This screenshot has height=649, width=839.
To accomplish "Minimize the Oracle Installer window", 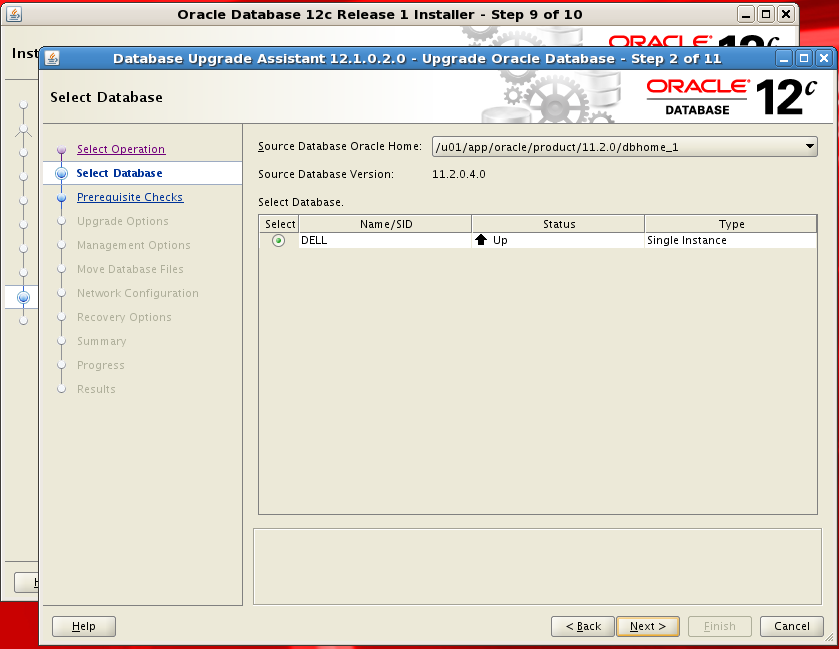I will pyautogui.click(x=745, y=14).
